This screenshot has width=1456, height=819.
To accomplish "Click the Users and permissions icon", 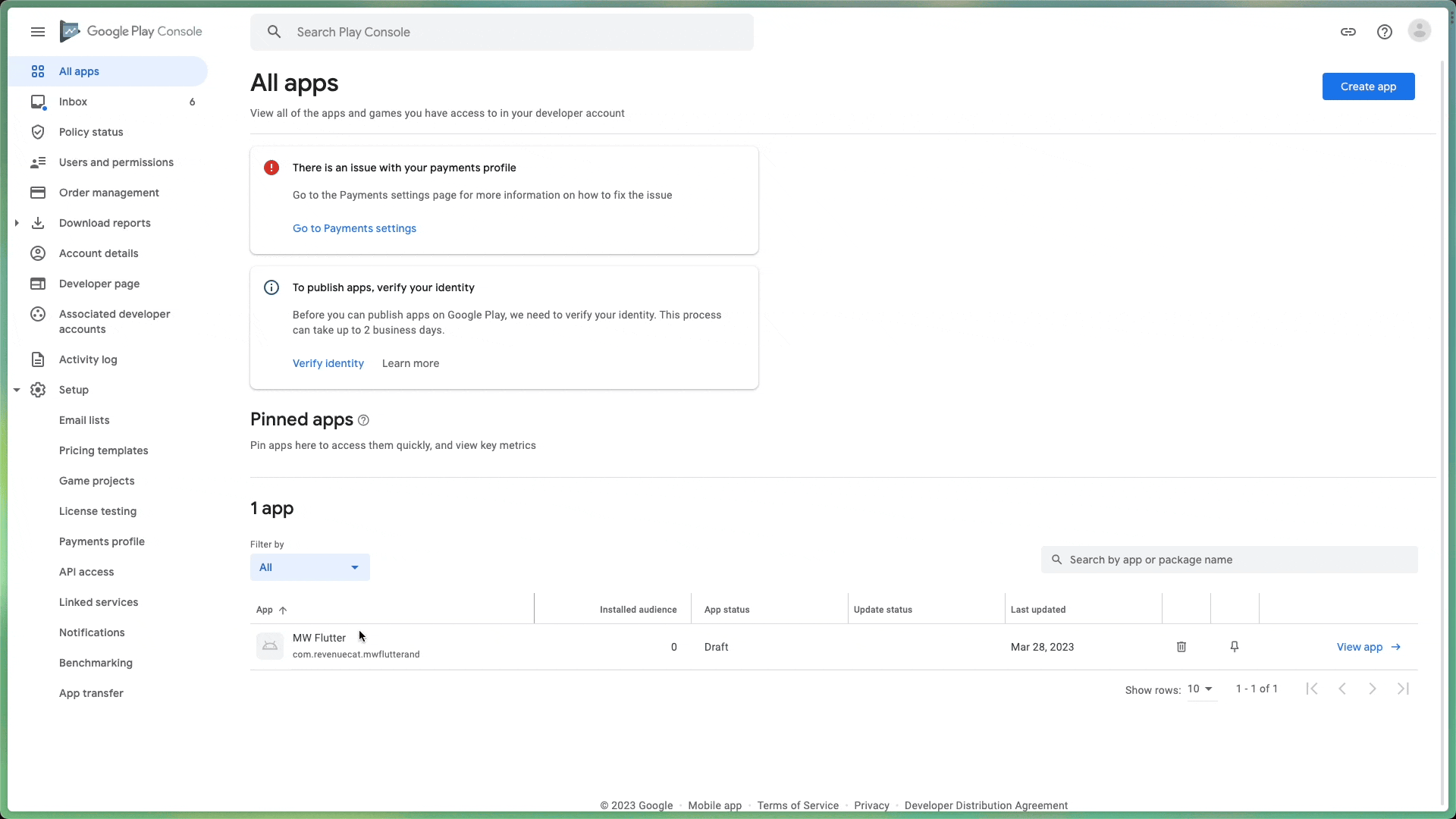I will tap(38, 162).
